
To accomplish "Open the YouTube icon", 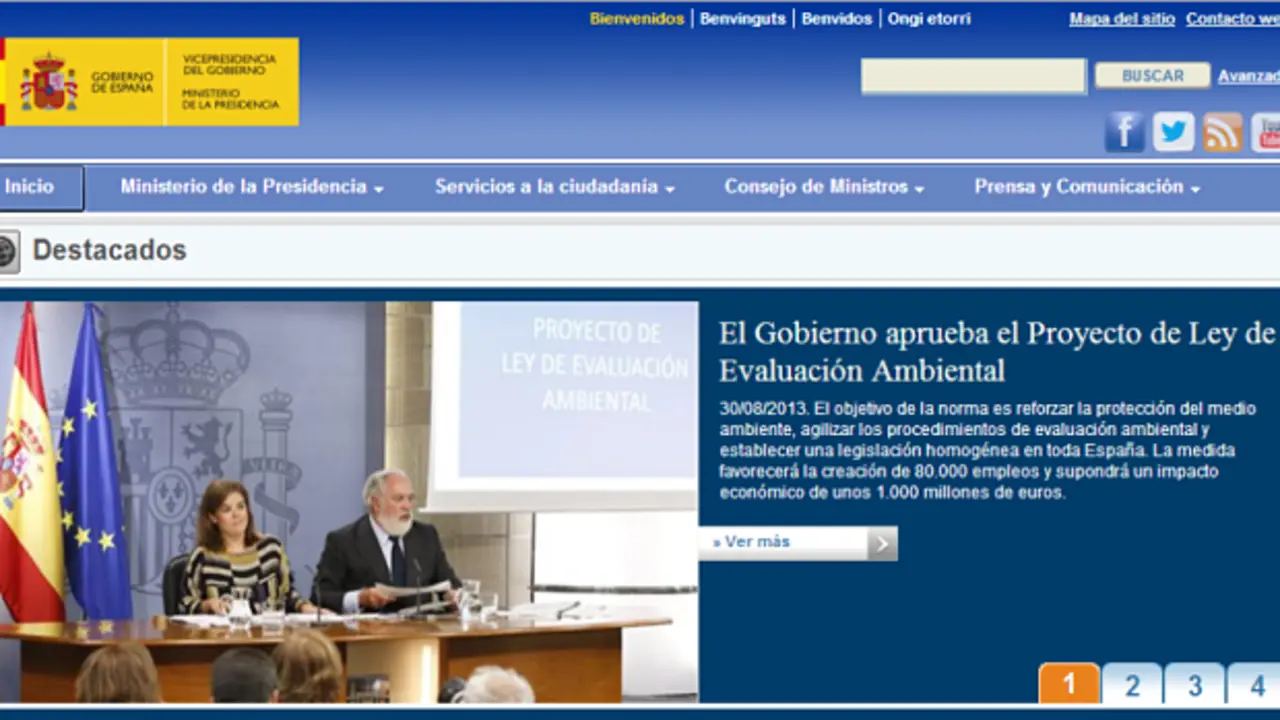I will [1266, 132].
